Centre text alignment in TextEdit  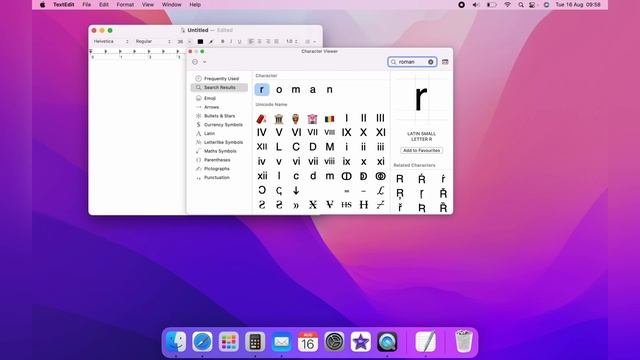260,42
